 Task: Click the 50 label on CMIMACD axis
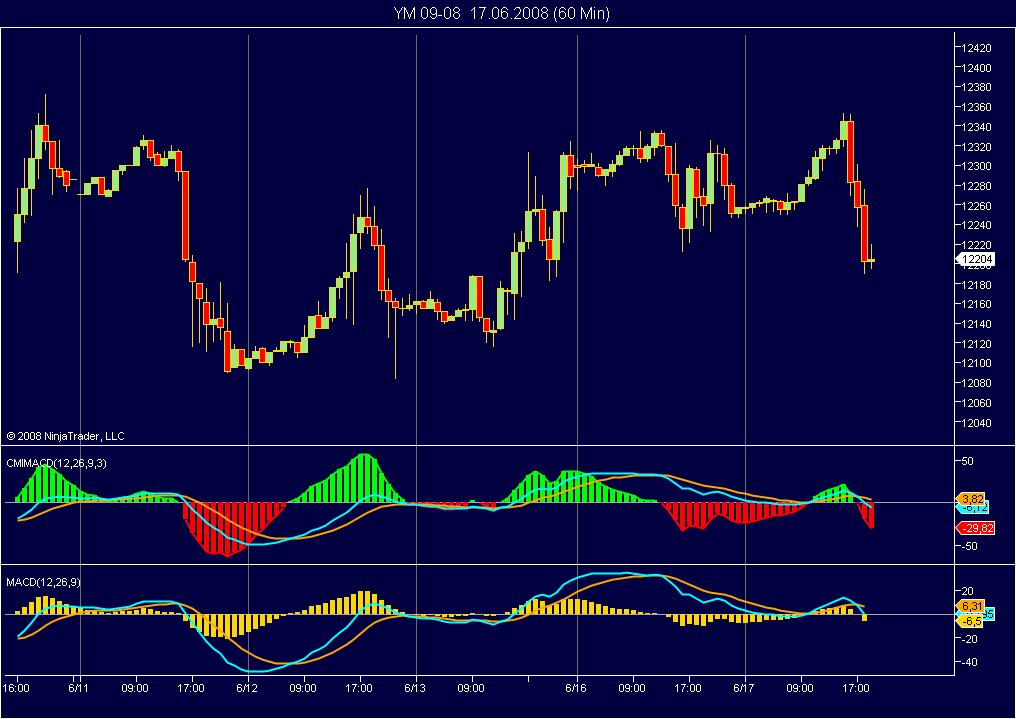pyautogui.click(x=967, y=461)
